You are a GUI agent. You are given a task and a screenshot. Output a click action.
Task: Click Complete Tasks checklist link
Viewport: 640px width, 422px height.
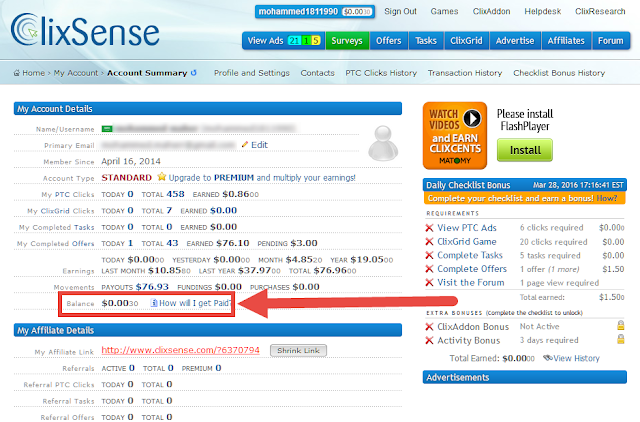(x=470, y=255)
